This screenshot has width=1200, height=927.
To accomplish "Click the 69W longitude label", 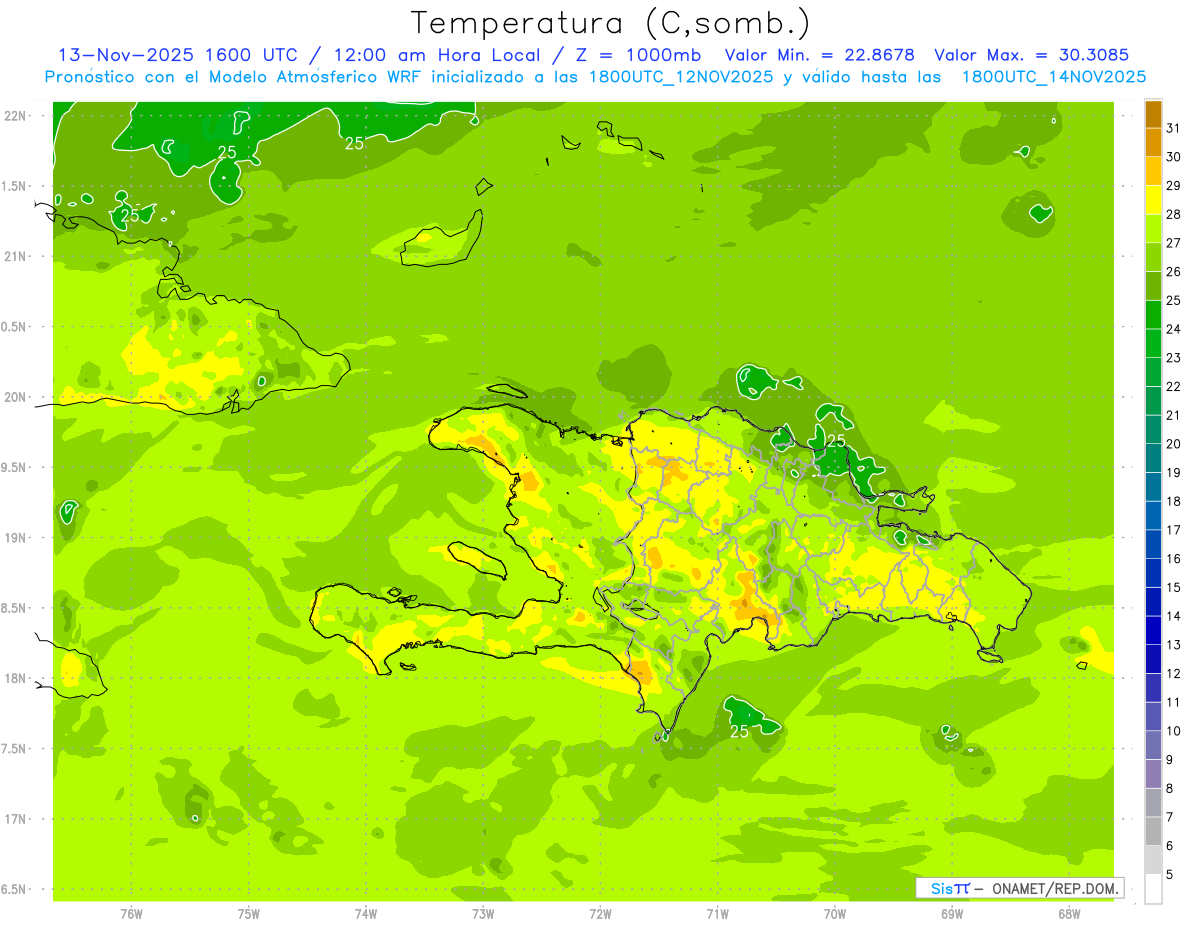I will click(952, 914).
